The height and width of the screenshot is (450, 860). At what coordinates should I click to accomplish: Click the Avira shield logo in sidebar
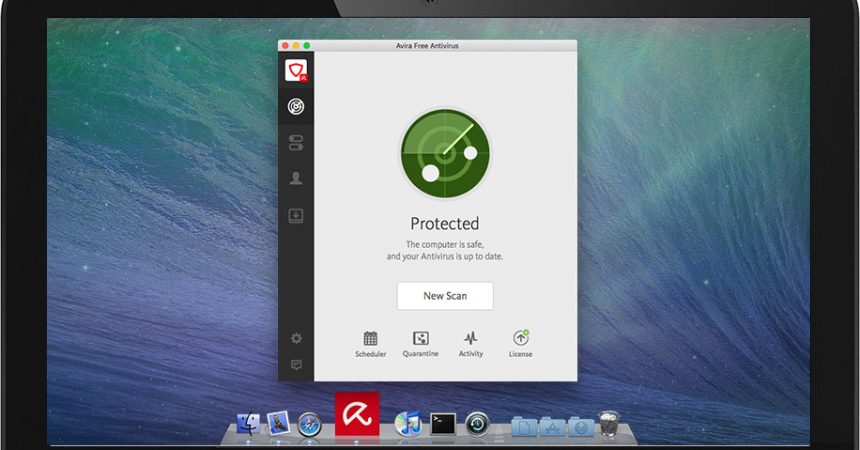pyautogui.click(x=296, y=71)
